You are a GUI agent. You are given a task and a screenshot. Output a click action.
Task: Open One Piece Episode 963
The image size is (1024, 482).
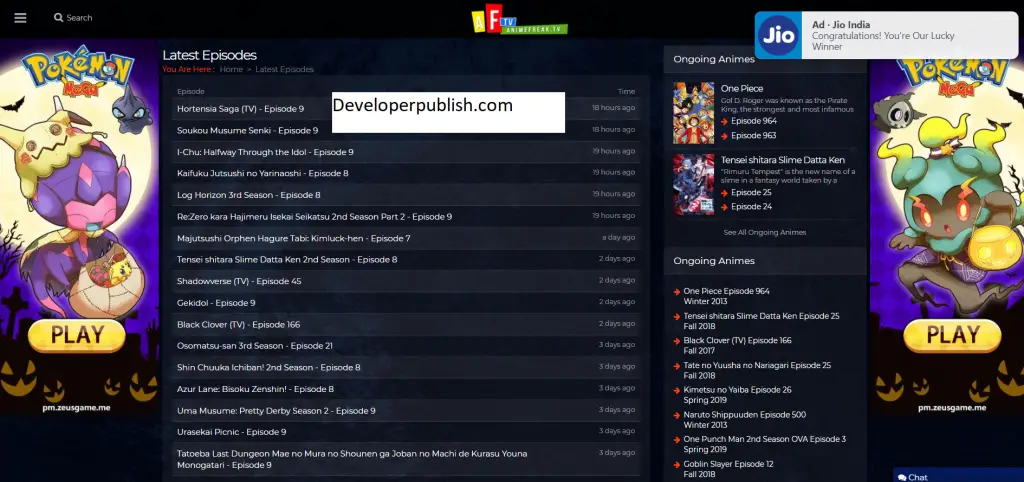click(754, 136)
